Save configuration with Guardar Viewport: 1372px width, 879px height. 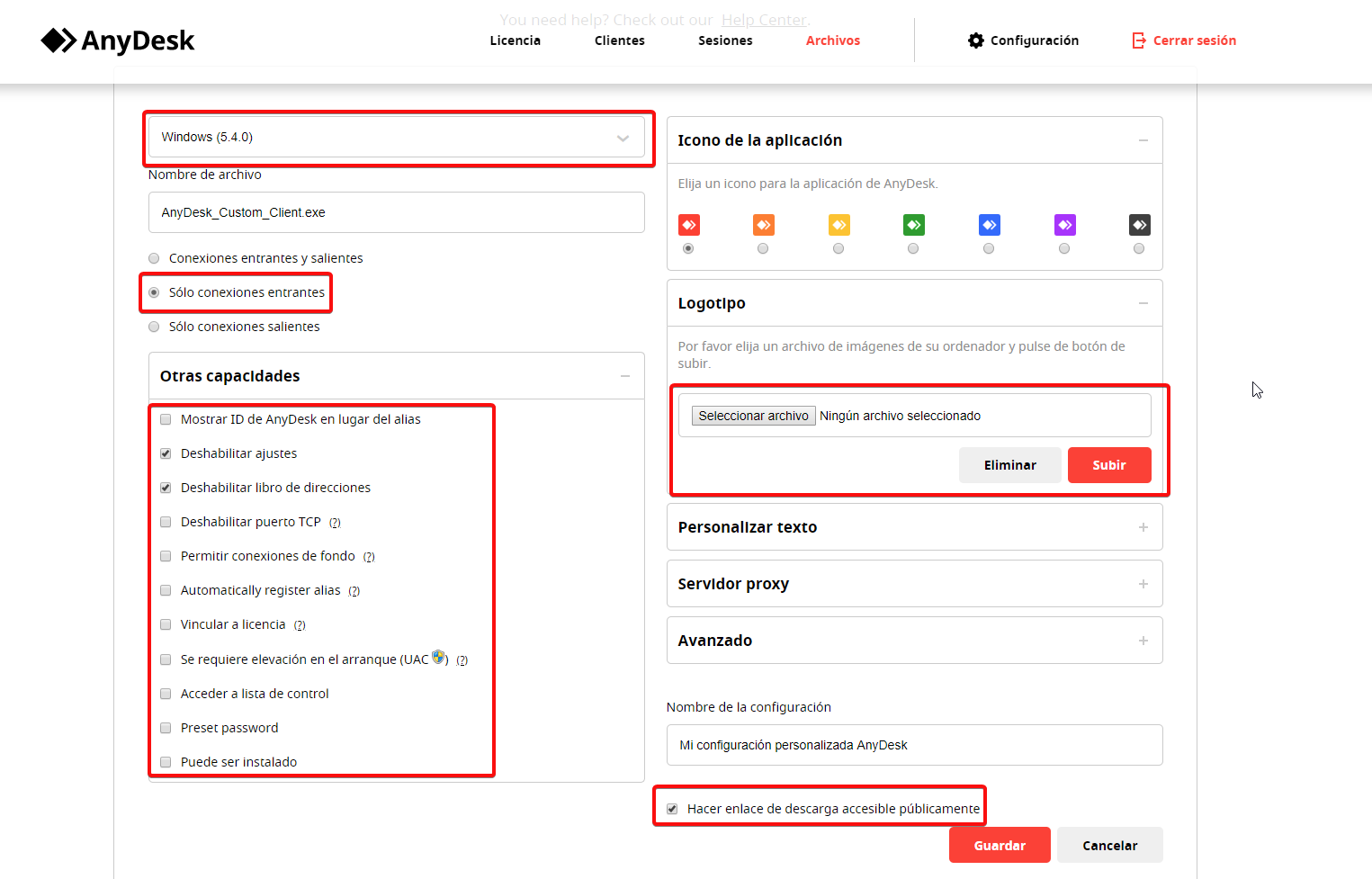1000,845
